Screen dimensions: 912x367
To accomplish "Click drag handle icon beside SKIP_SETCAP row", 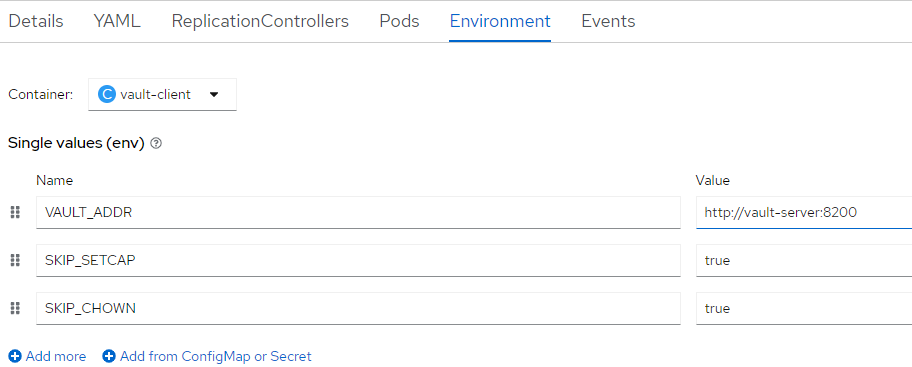I will click(x=16, y=261).
